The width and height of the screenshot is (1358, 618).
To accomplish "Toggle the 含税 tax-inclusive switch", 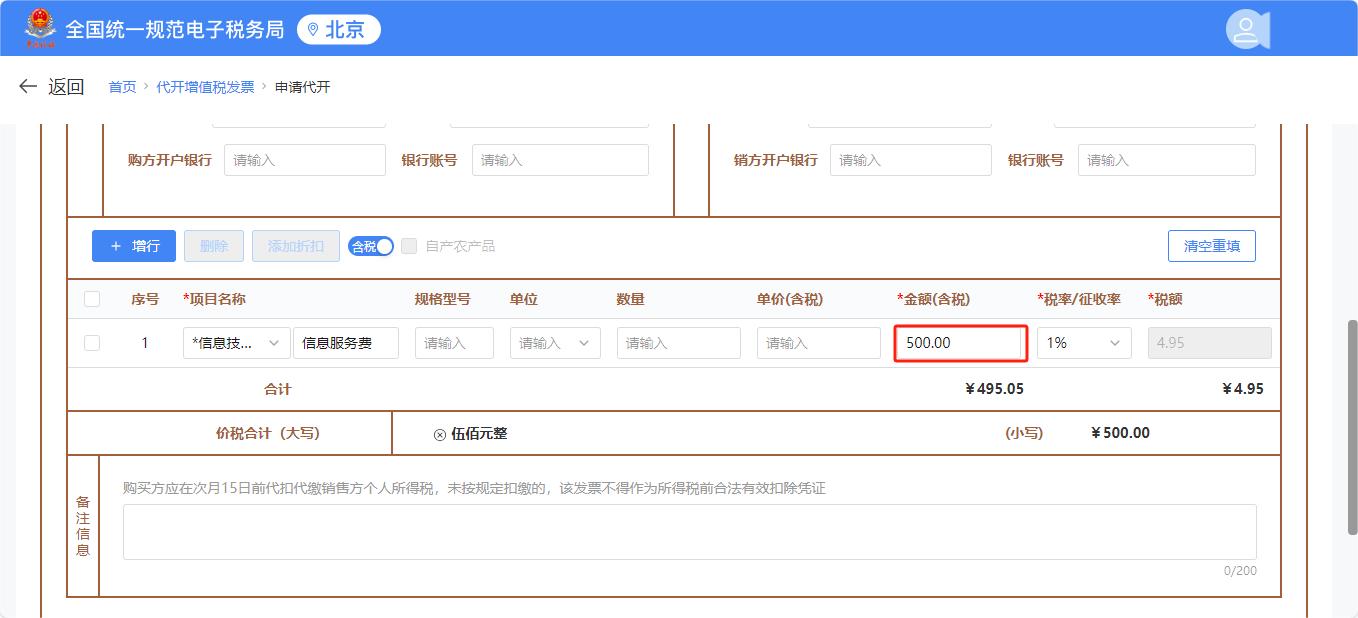I will point(371,246).
